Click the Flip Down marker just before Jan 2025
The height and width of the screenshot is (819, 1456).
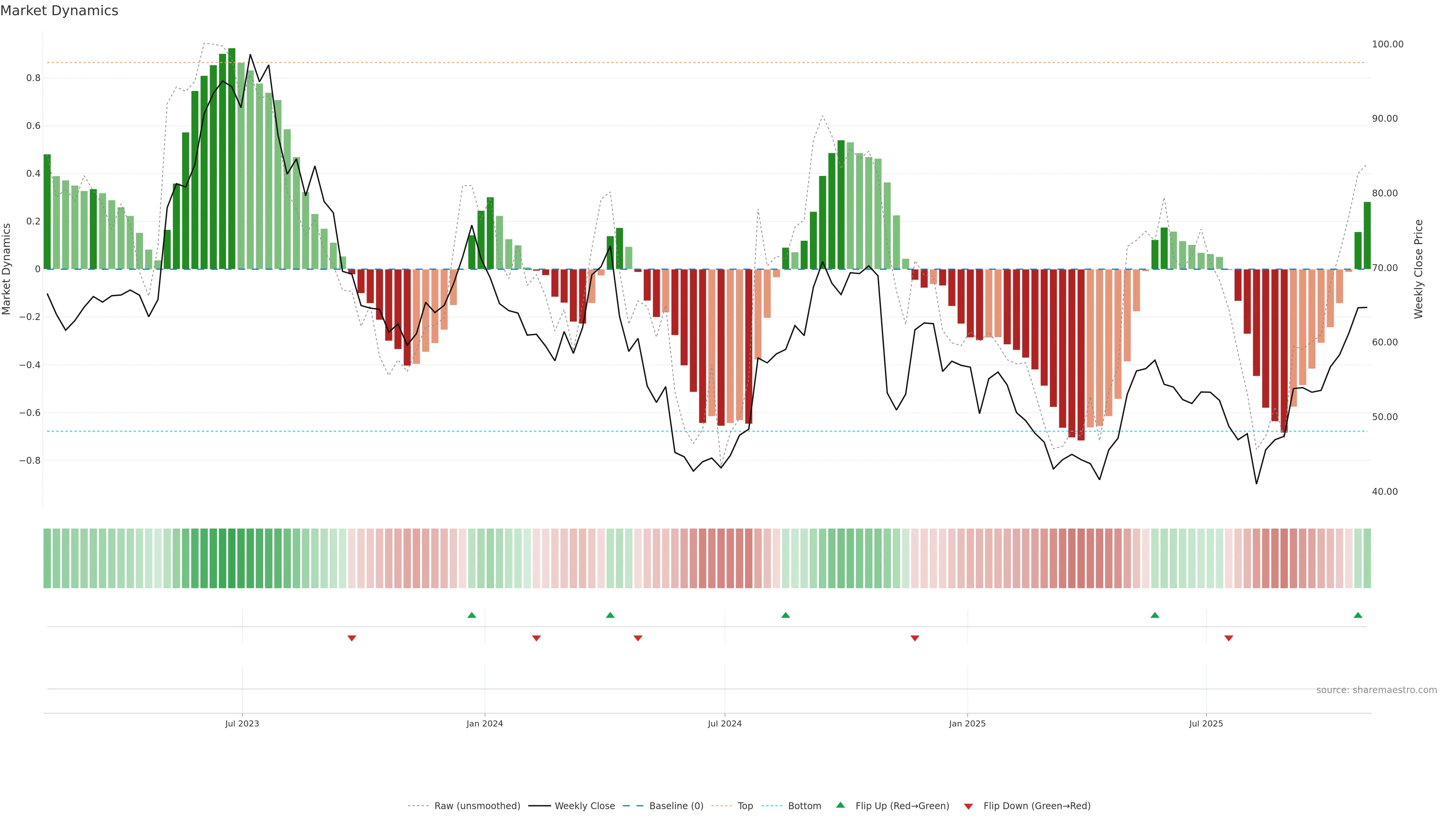click(x=915, y=638)
